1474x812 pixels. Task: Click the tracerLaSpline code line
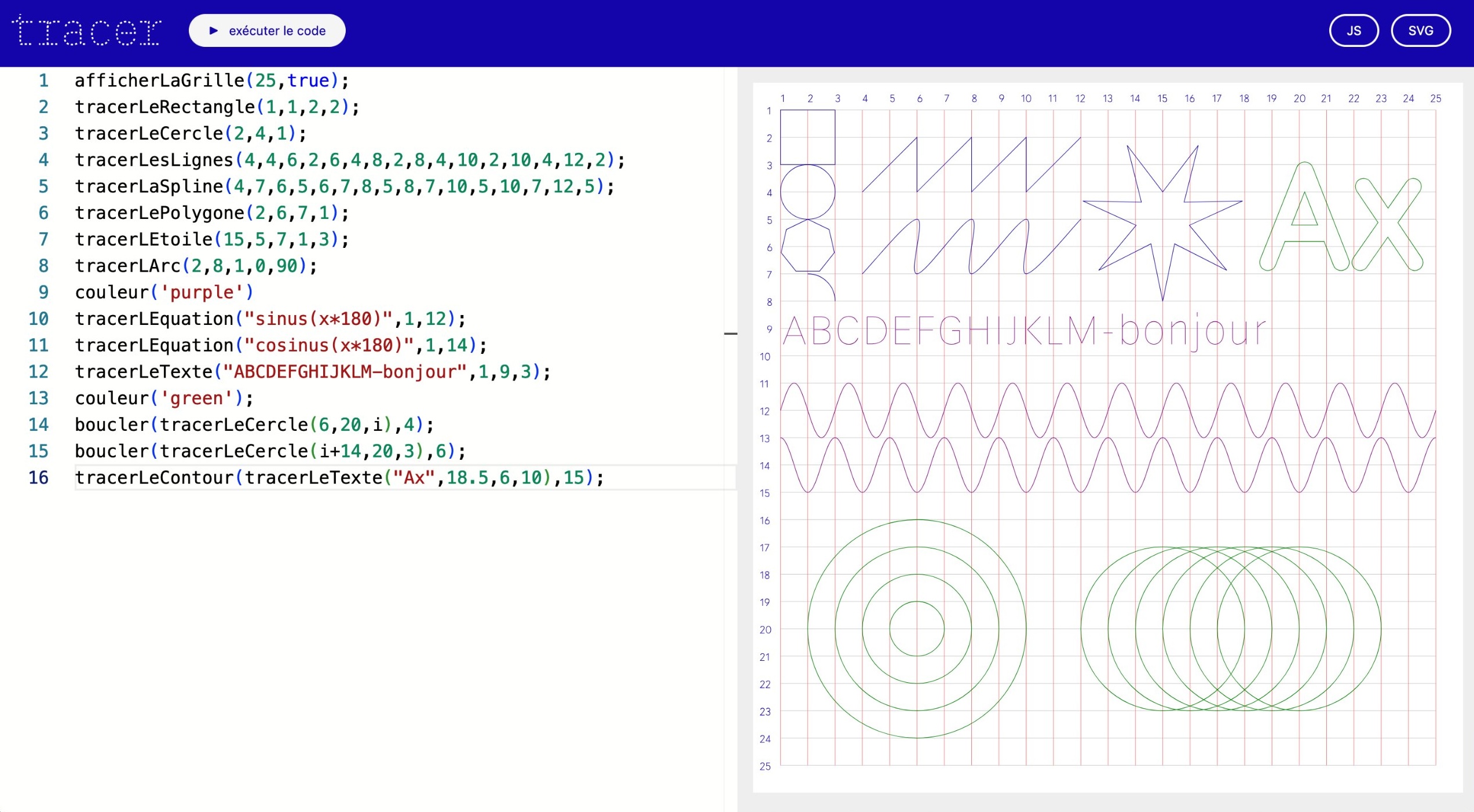click(x=345, y=186)
